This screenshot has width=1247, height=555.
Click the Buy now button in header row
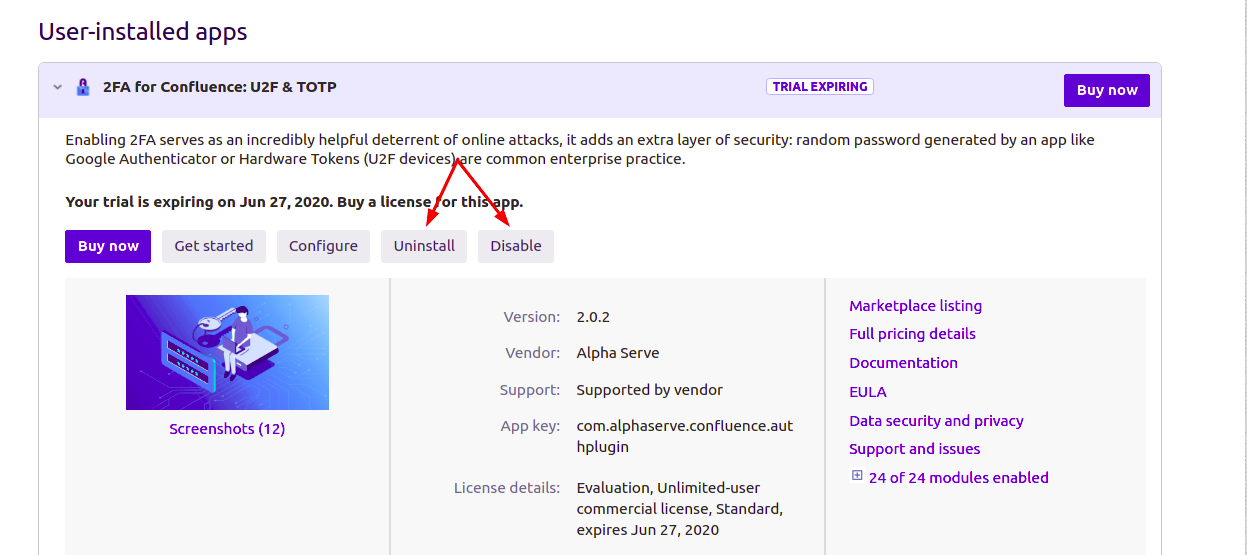pos(1107,90)
